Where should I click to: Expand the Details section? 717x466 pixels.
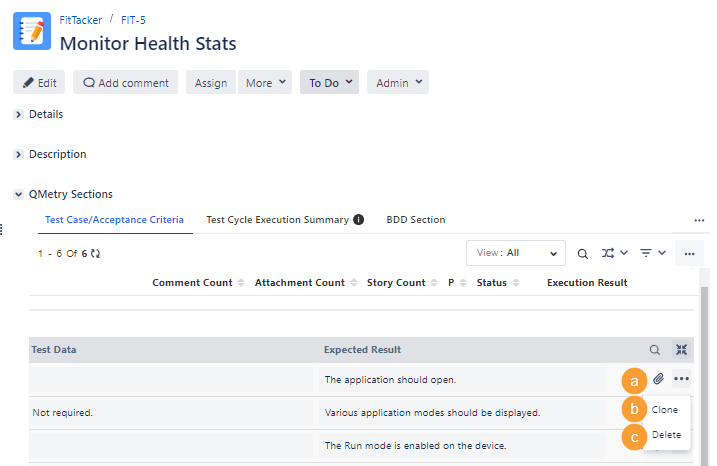point(19,115)
